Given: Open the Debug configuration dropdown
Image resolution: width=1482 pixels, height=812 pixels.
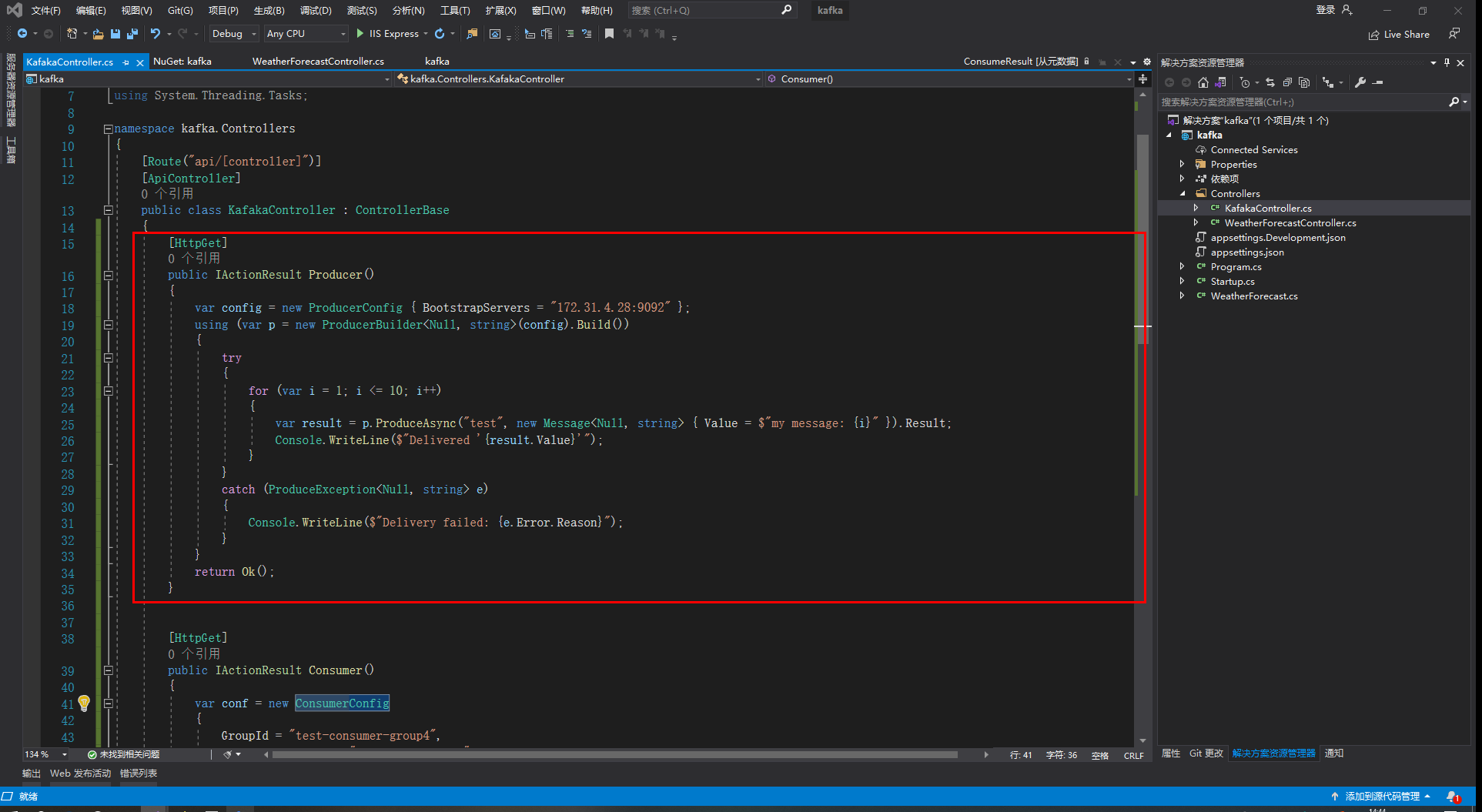Looking at the screenshot, I should [233, 33].
